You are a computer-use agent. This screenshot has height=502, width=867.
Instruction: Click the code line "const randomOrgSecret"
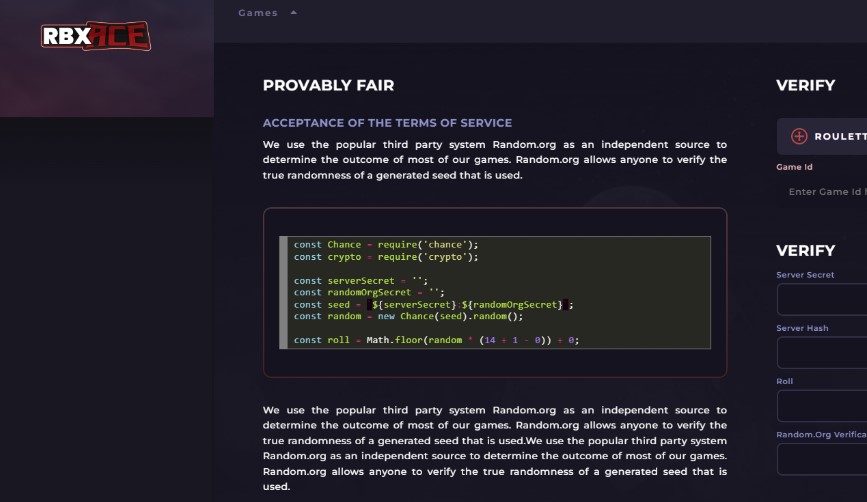coord(369,292)
